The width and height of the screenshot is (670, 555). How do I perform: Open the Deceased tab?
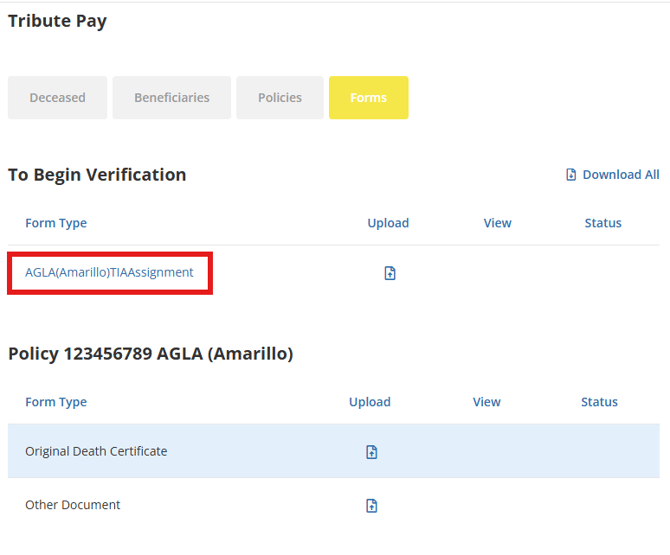pyautogui.click(x=57, y=98)
